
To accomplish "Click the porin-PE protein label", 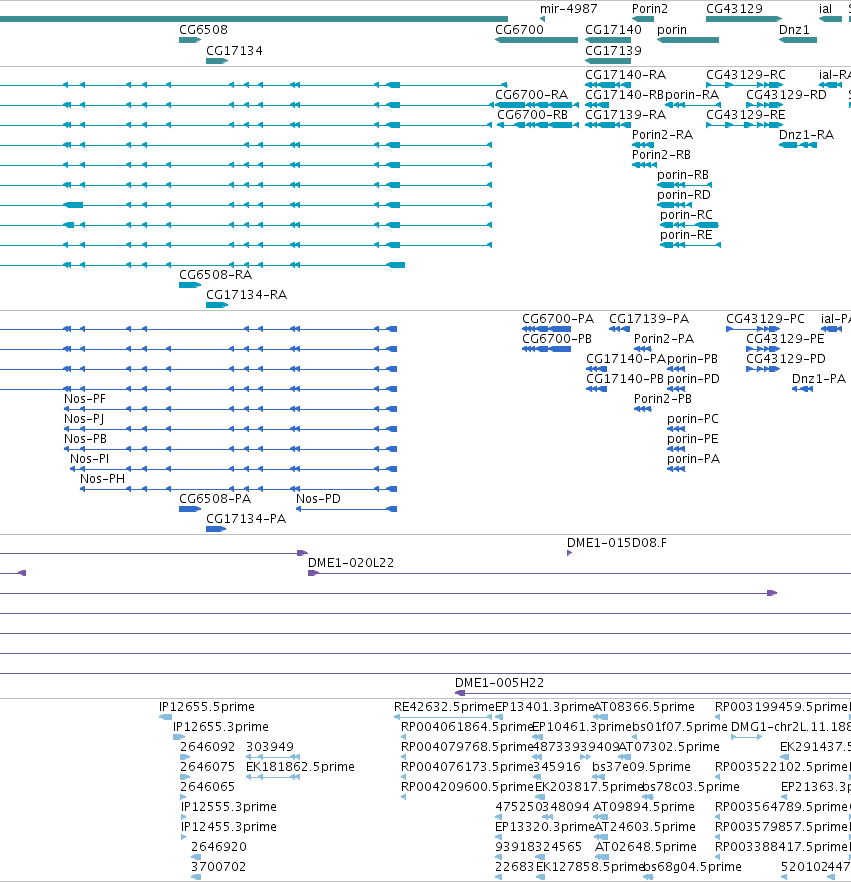I will tap(692, 439).
